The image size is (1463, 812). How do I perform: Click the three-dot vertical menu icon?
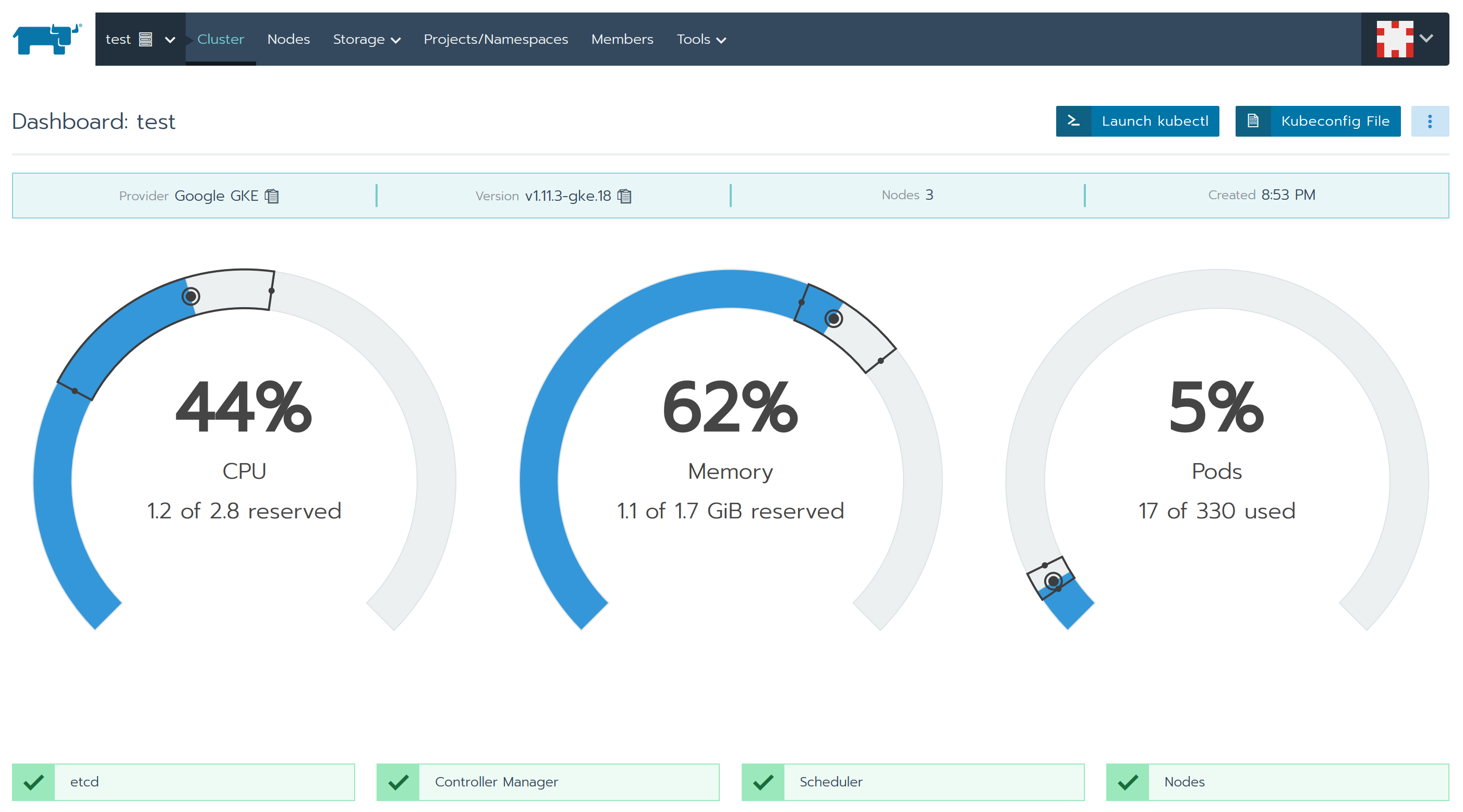coord(1430,121)
